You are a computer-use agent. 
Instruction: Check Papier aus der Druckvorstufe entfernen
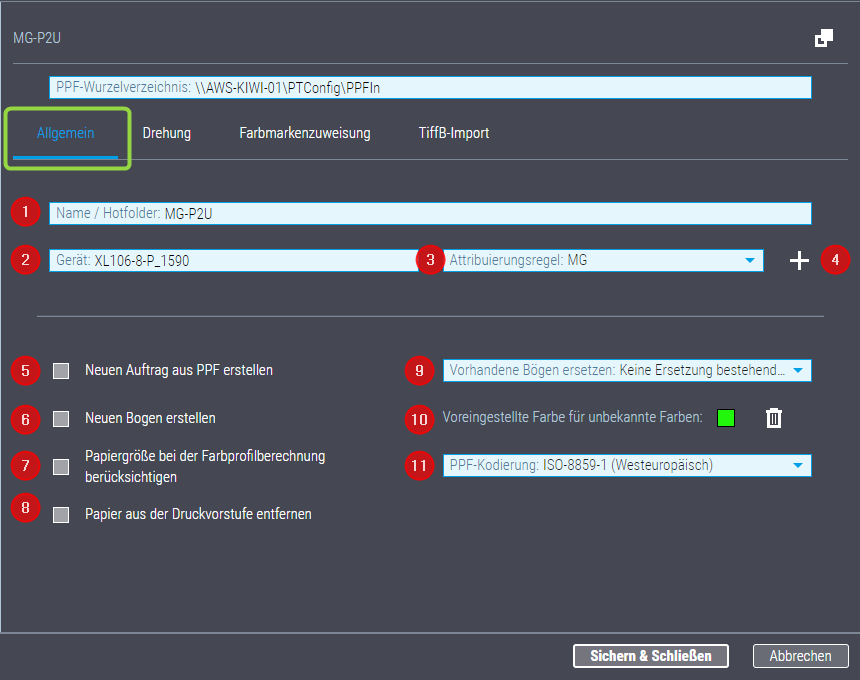(60, 514)
